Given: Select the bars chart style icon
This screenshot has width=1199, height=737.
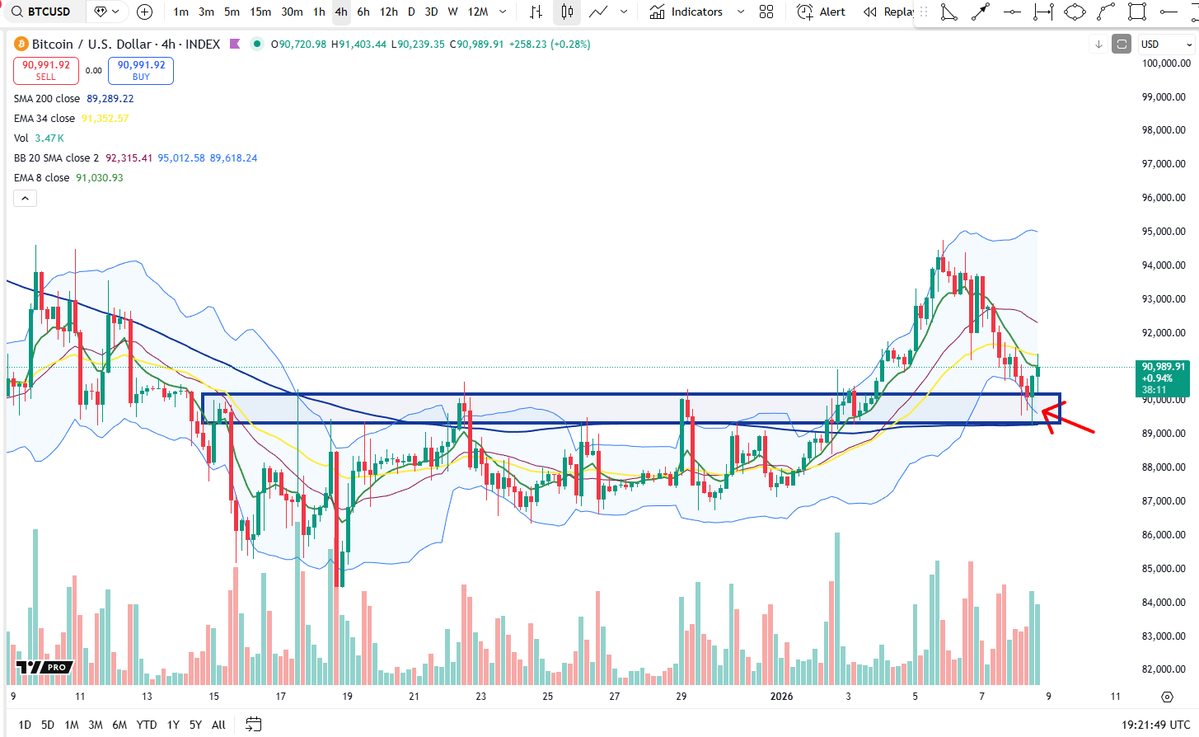Looking at the screenshot, I should (536, 11).
